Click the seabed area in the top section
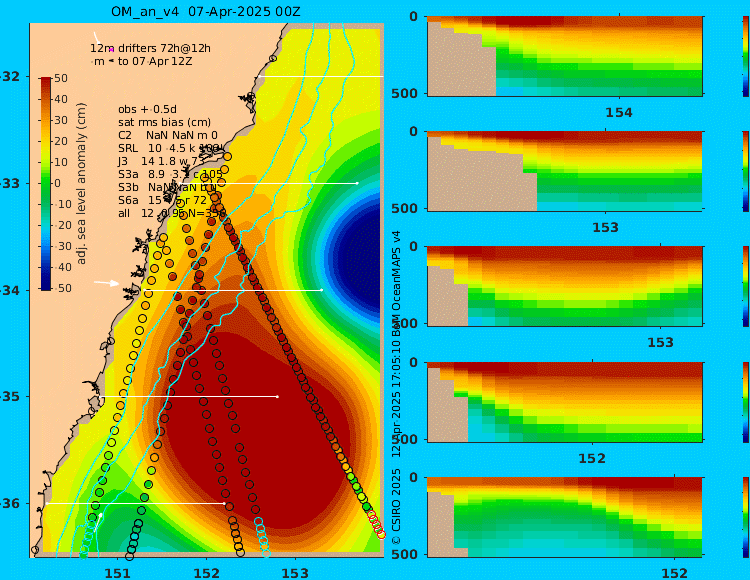The height and width of the screenshot is (580, 750). (x=459, y=67)
